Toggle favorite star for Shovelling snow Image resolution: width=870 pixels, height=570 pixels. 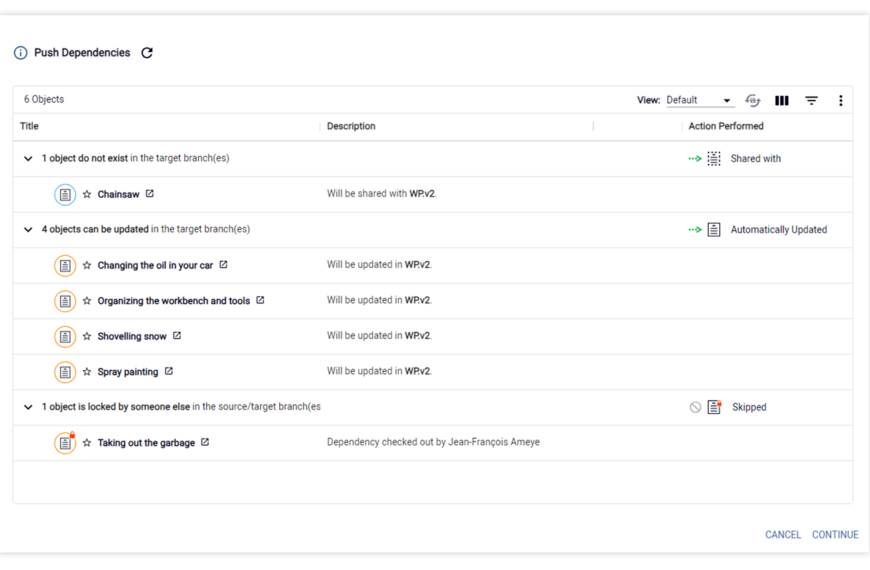[x=87, y=336]
